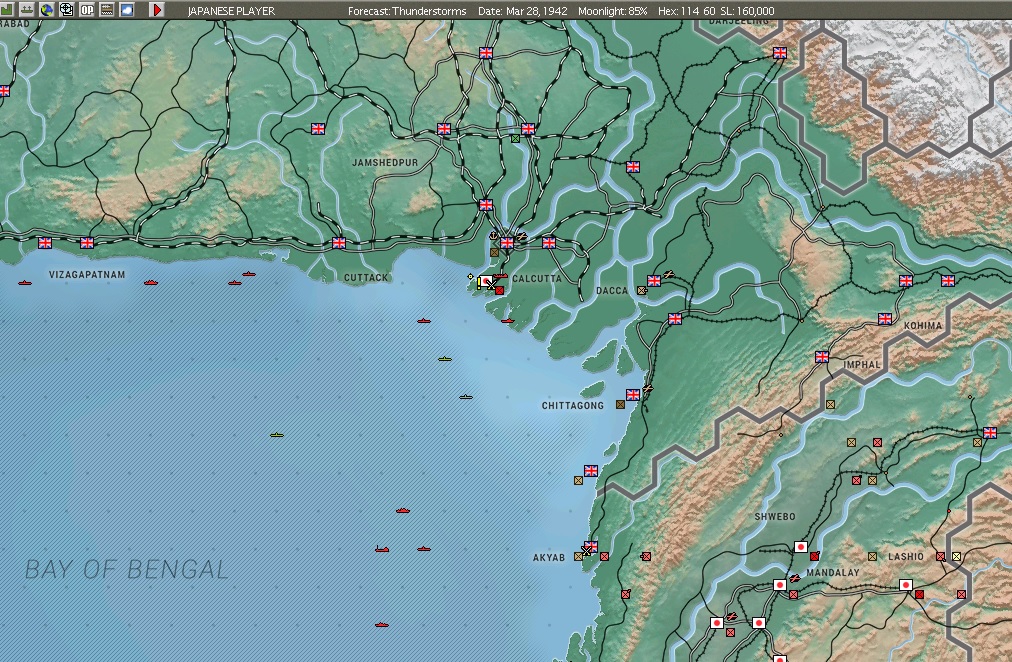Open the cloud weather icon in the toolbar

pos(126,10)
